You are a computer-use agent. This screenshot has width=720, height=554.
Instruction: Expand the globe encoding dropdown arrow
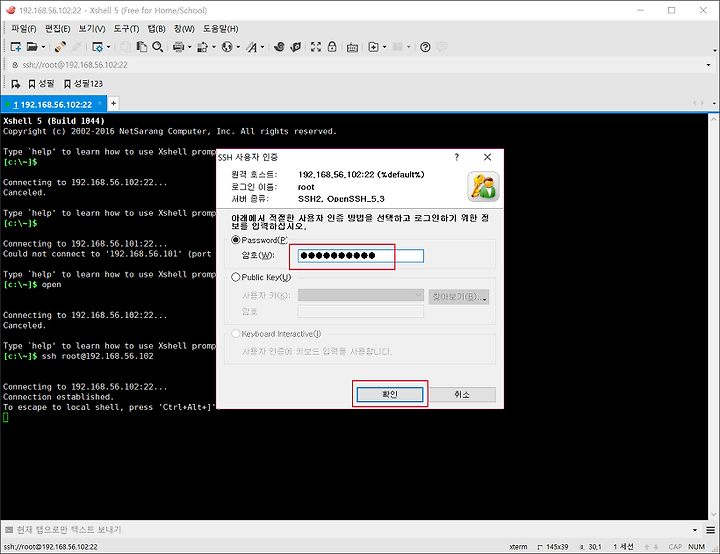(238, 47)
